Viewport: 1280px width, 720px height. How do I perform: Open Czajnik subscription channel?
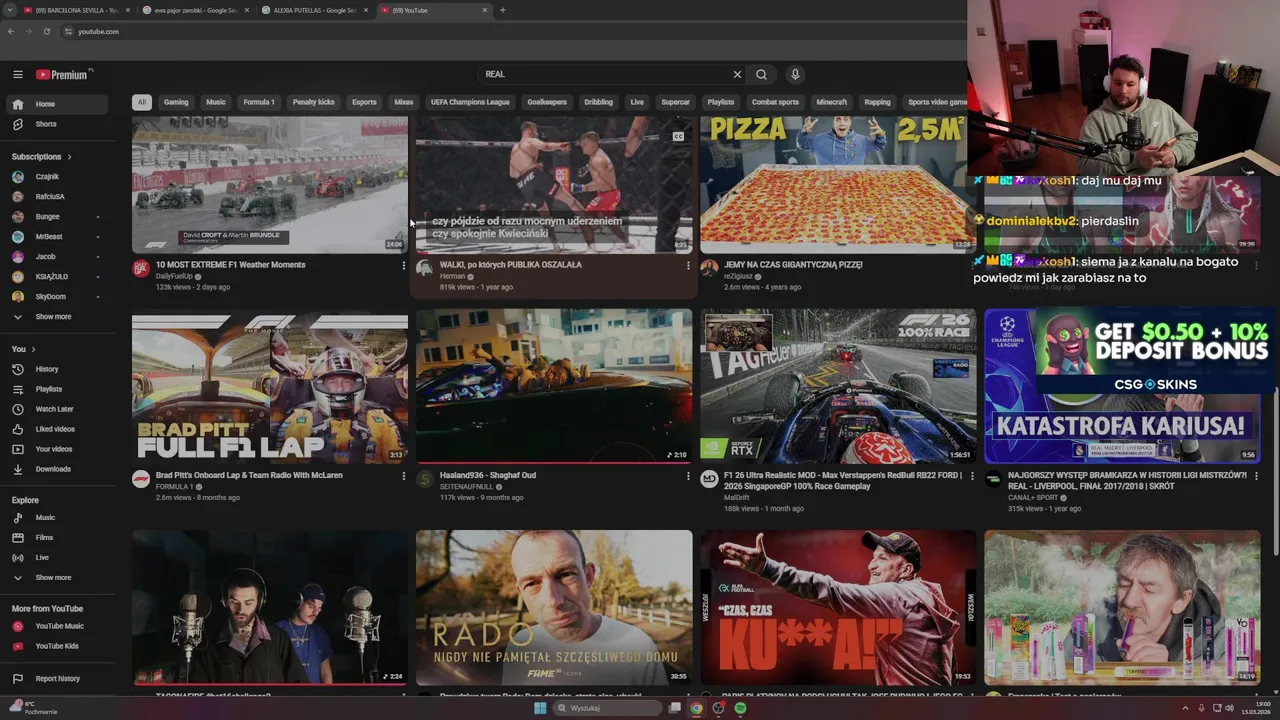click(56, 177)
